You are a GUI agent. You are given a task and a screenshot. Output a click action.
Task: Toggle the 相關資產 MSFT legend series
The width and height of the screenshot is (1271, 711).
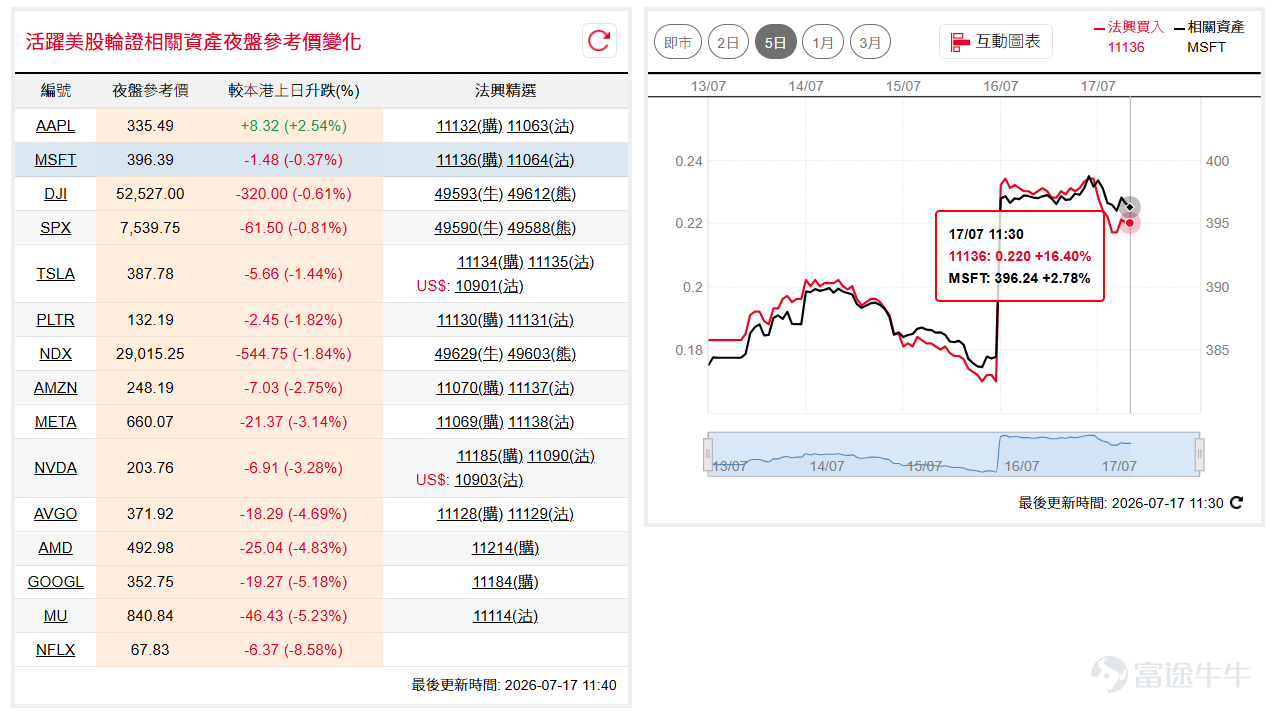tap(1209, 37)
